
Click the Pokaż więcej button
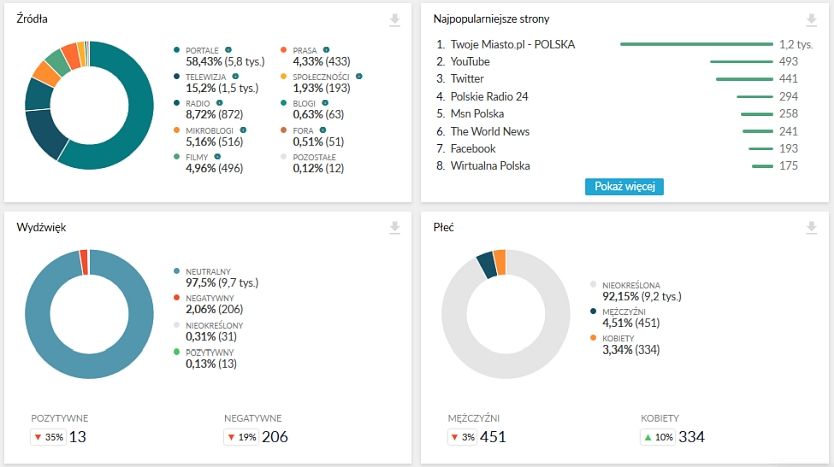[623, 187]
